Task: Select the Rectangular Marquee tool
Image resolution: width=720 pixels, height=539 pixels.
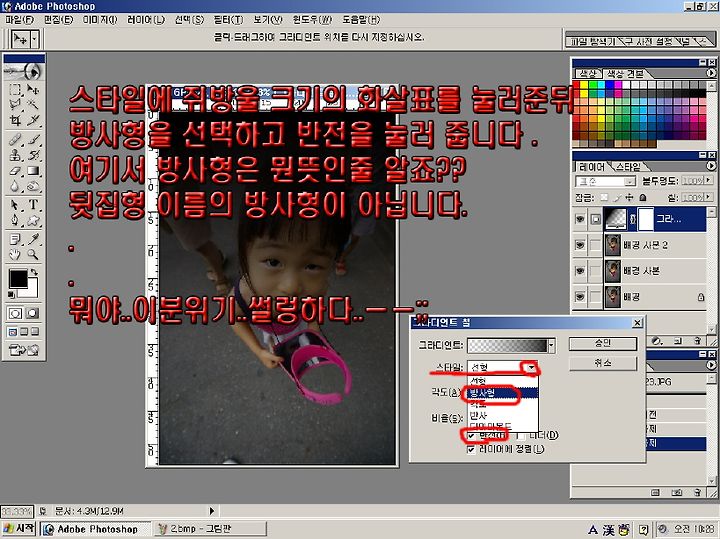Action: (x=15, y=90)
